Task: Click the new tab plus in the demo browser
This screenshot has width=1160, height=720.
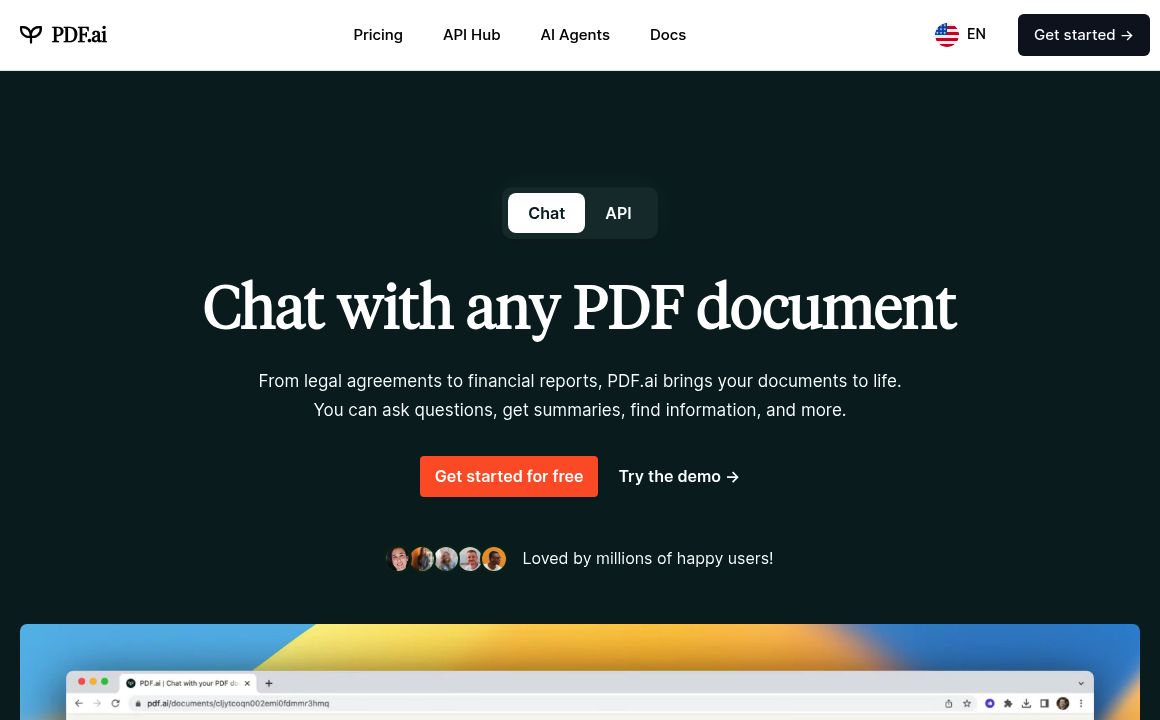Action: (x=268, y=684)
